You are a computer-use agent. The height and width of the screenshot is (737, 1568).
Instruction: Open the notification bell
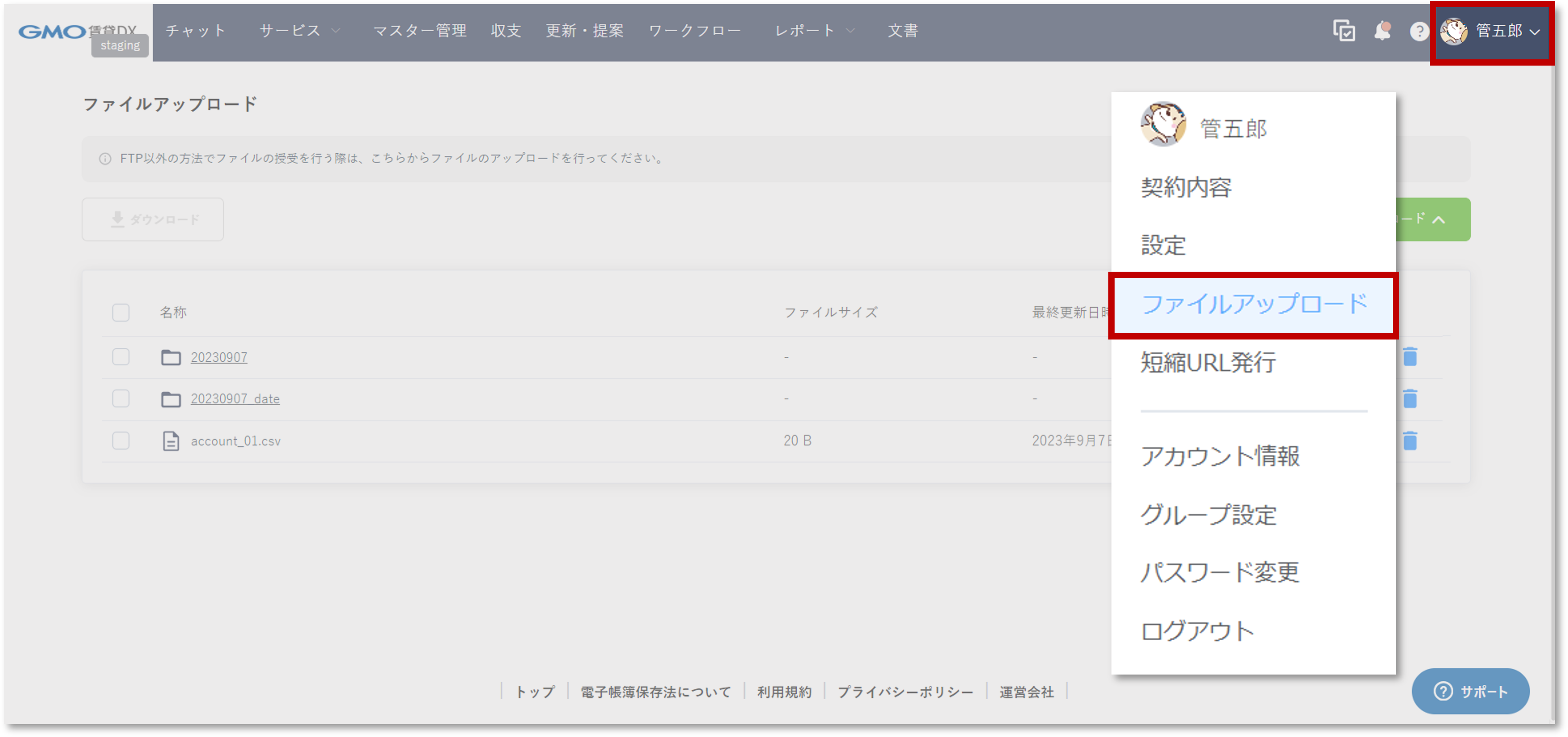[x=1383, y=30]
